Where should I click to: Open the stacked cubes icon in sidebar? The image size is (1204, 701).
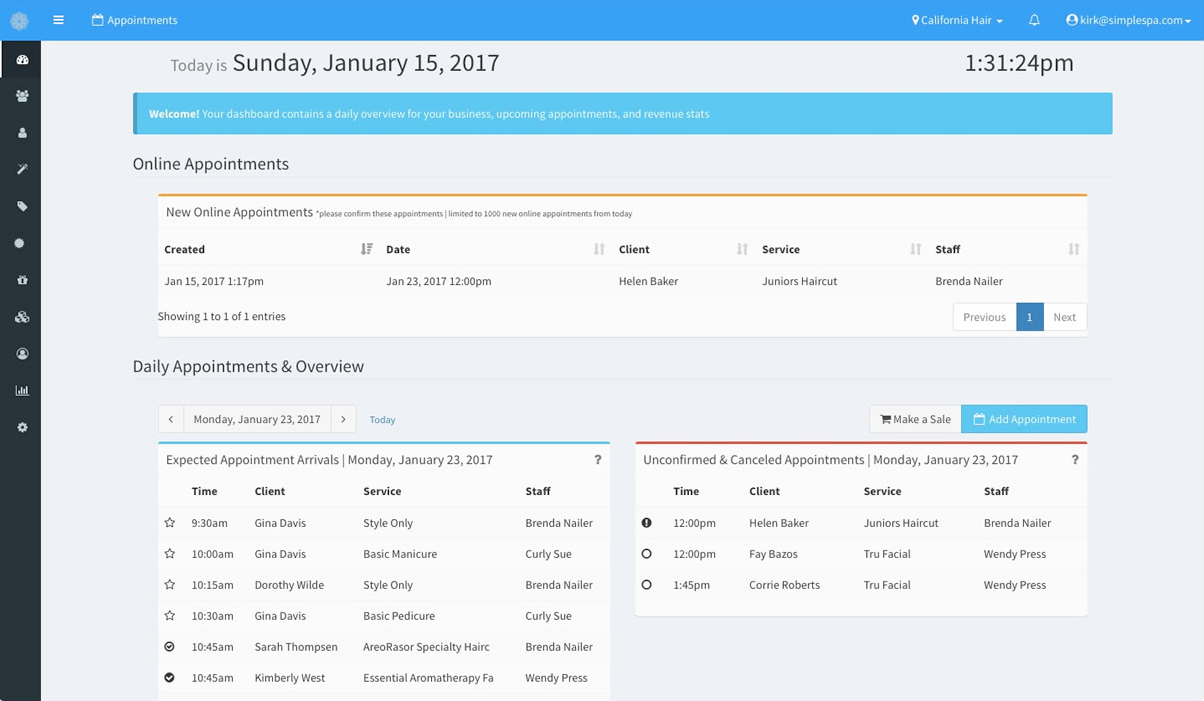point(22,317)
